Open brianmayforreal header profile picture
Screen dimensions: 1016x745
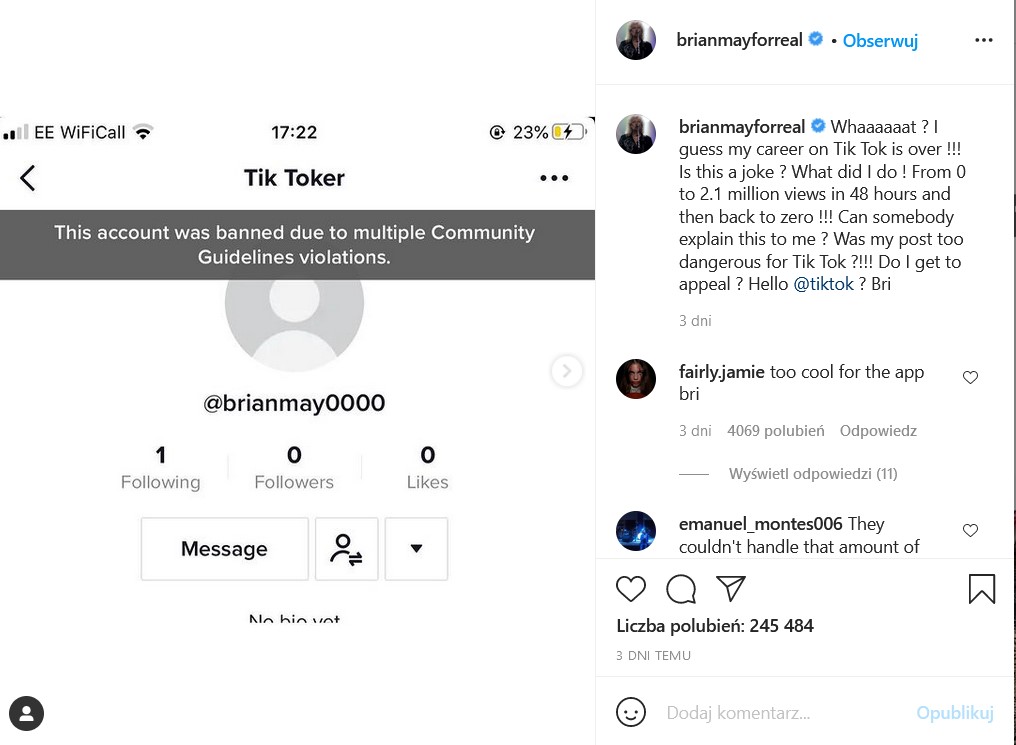(x=636, y=41)
